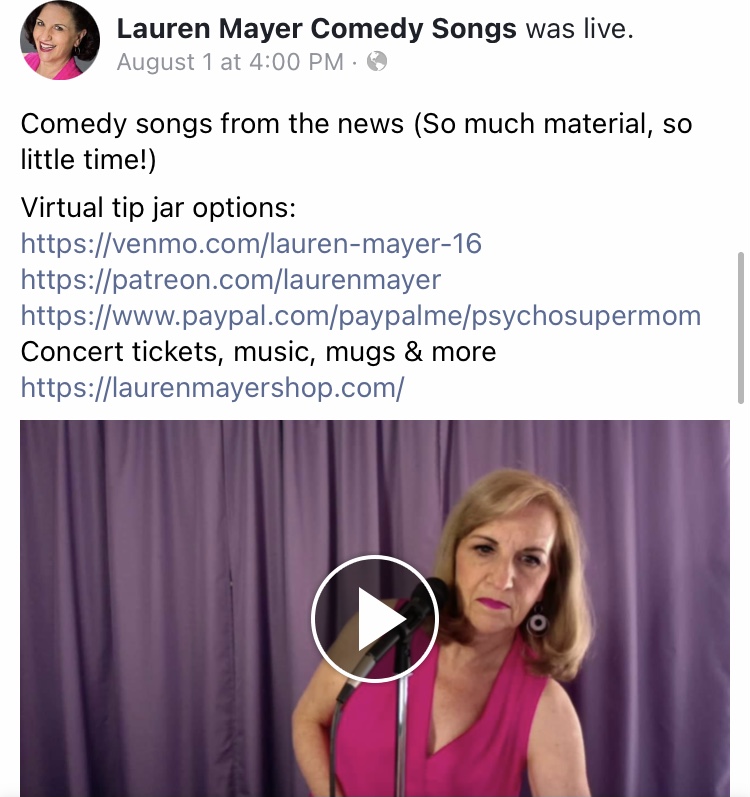750x797 pixels.
Task: Click the globe public-audience icon
Action: tap(377, 62)
